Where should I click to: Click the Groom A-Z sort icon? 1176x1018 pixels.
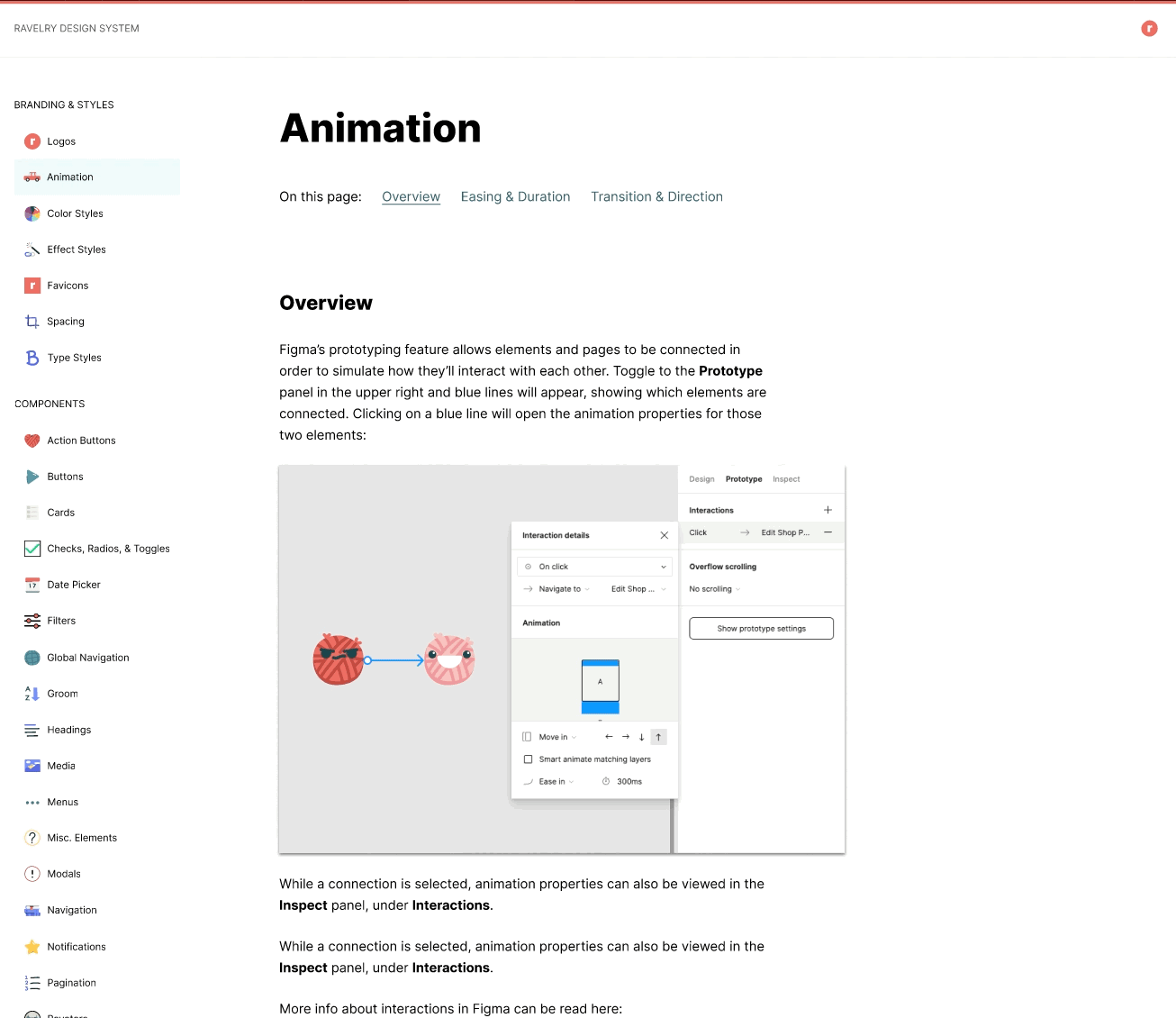point(32,694)
